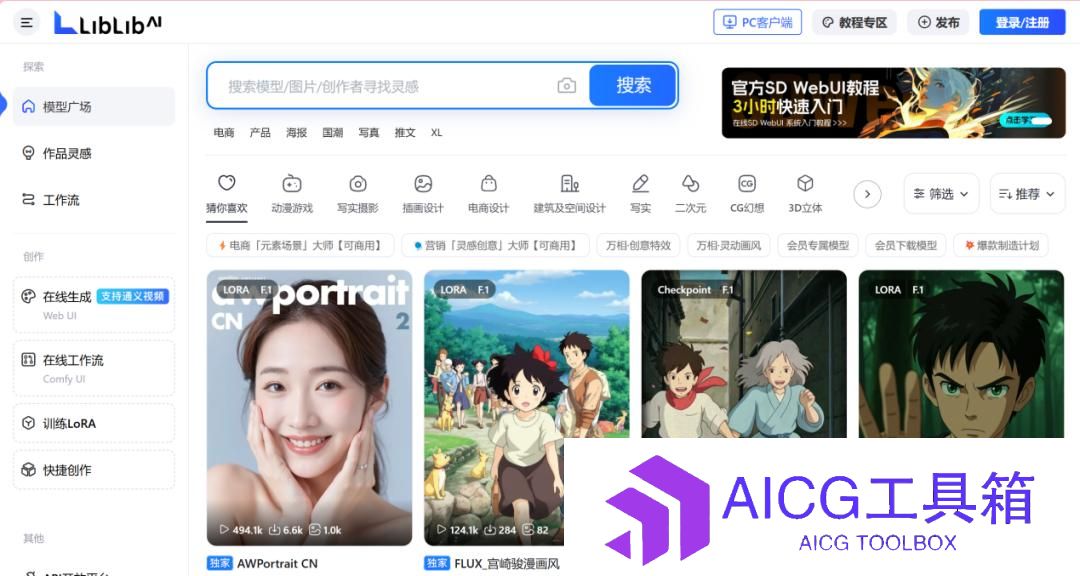Click the AWPortrait CN title text
The image size is (1080, 576).
277,564
